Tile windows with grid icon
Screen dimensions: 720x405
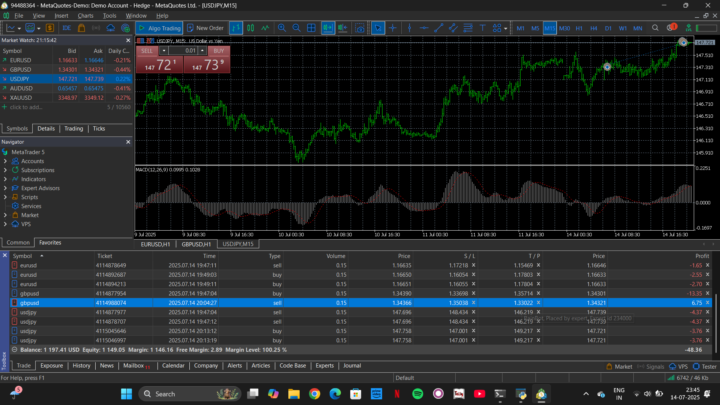[311, 28]
